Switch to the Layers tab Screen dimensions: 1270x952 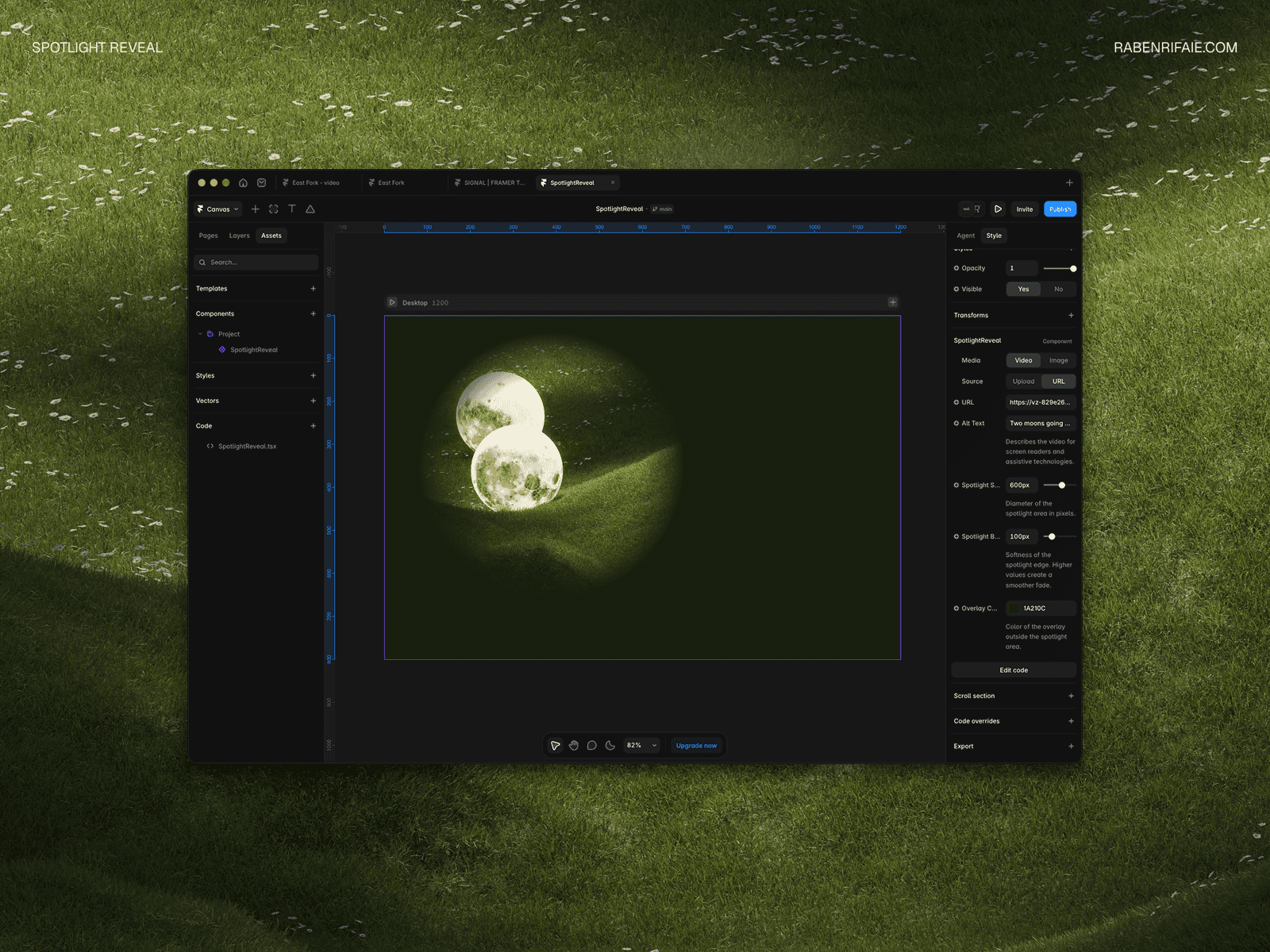[239, 236]
